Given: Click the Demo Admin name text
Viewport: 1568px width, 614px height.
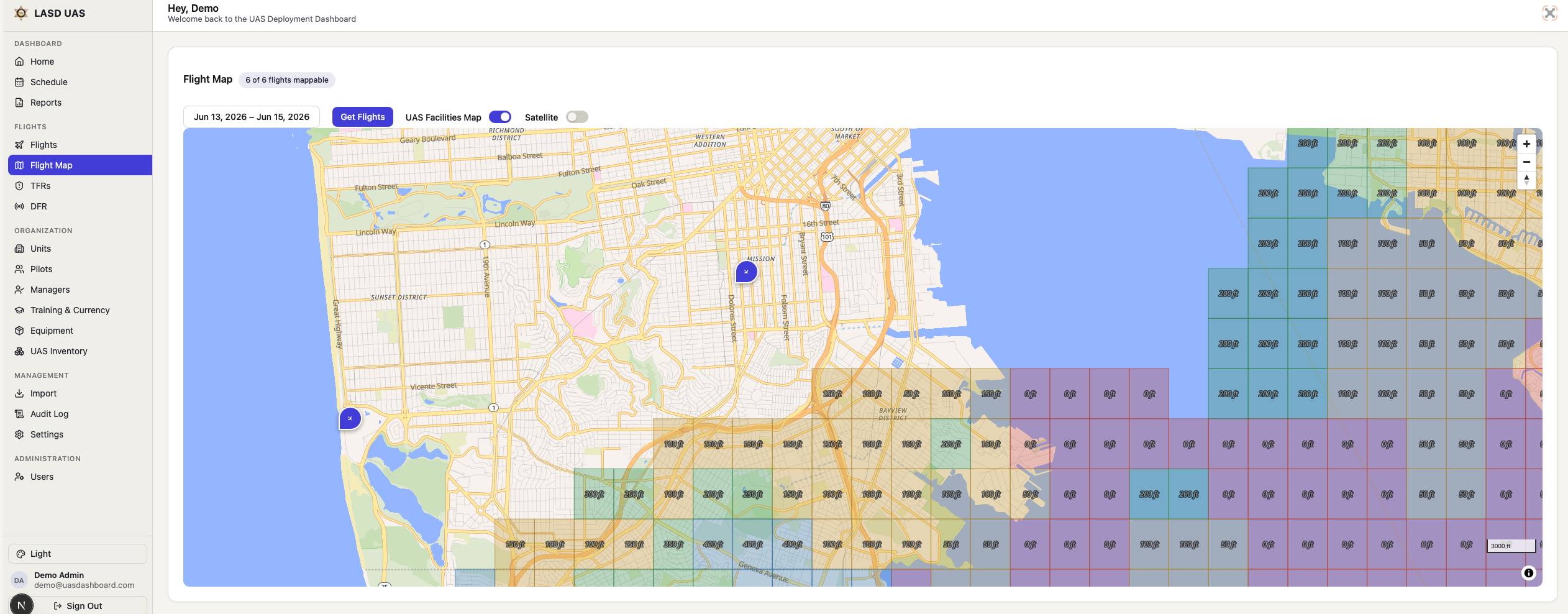Looking at the screenshot, I should [59, 575].
